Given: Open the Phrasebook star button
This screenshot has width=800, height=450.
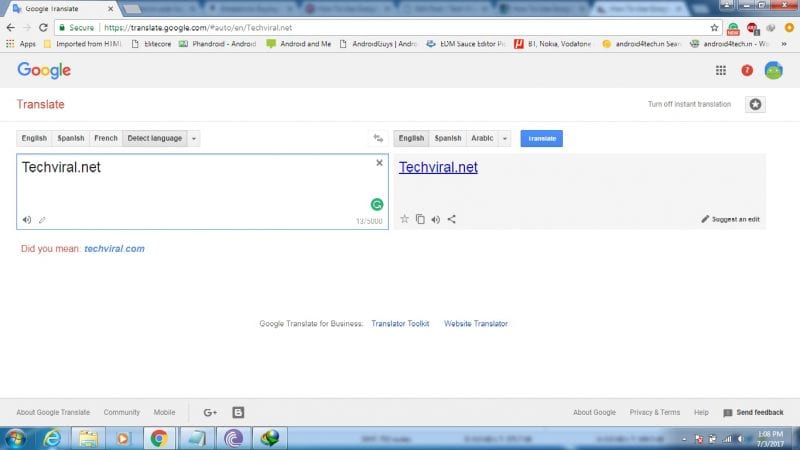Looking at the screenshot, I should [755, 104].
